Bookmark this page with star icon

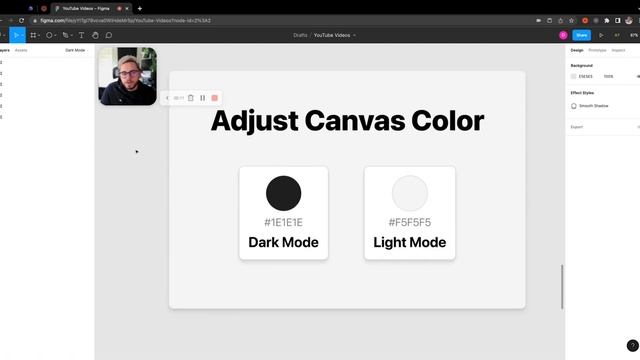point(571,20)
